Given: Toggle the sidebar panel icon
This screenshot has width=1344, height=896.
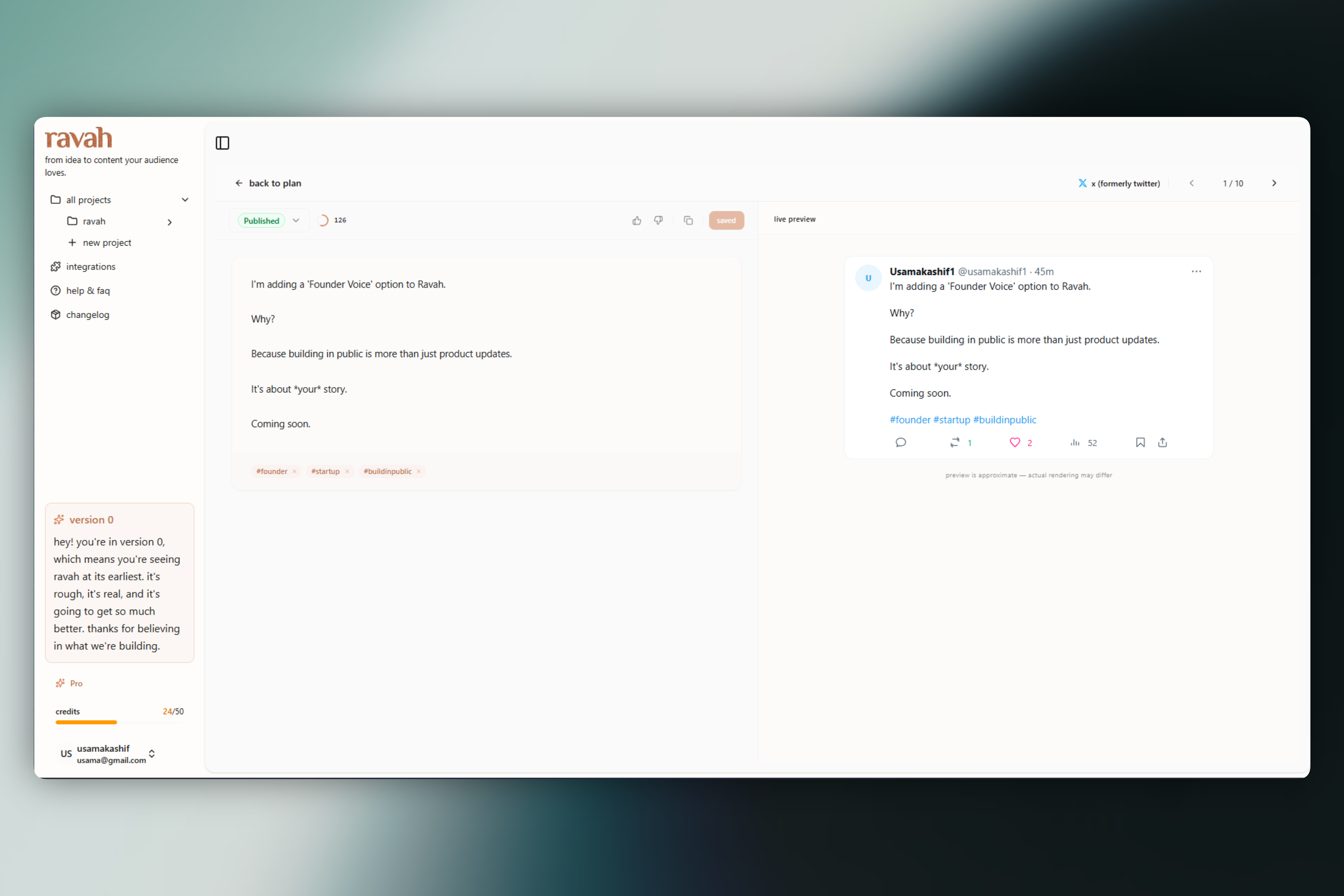Looking at the screenshot, I should point(222,143).
